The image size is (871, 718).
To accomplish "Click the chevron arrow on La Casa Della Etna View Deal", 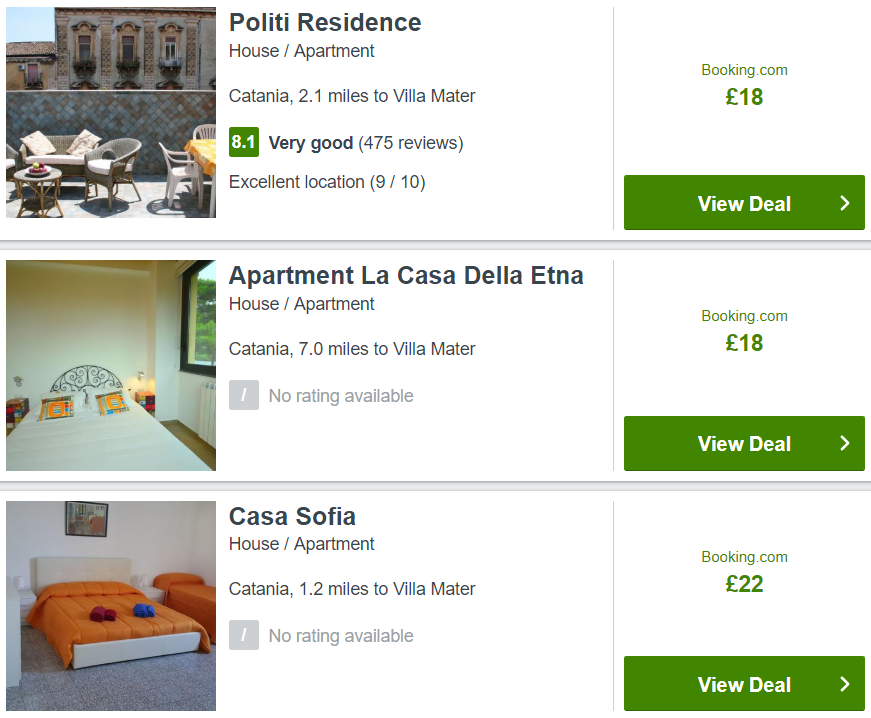I will point(845,443).
